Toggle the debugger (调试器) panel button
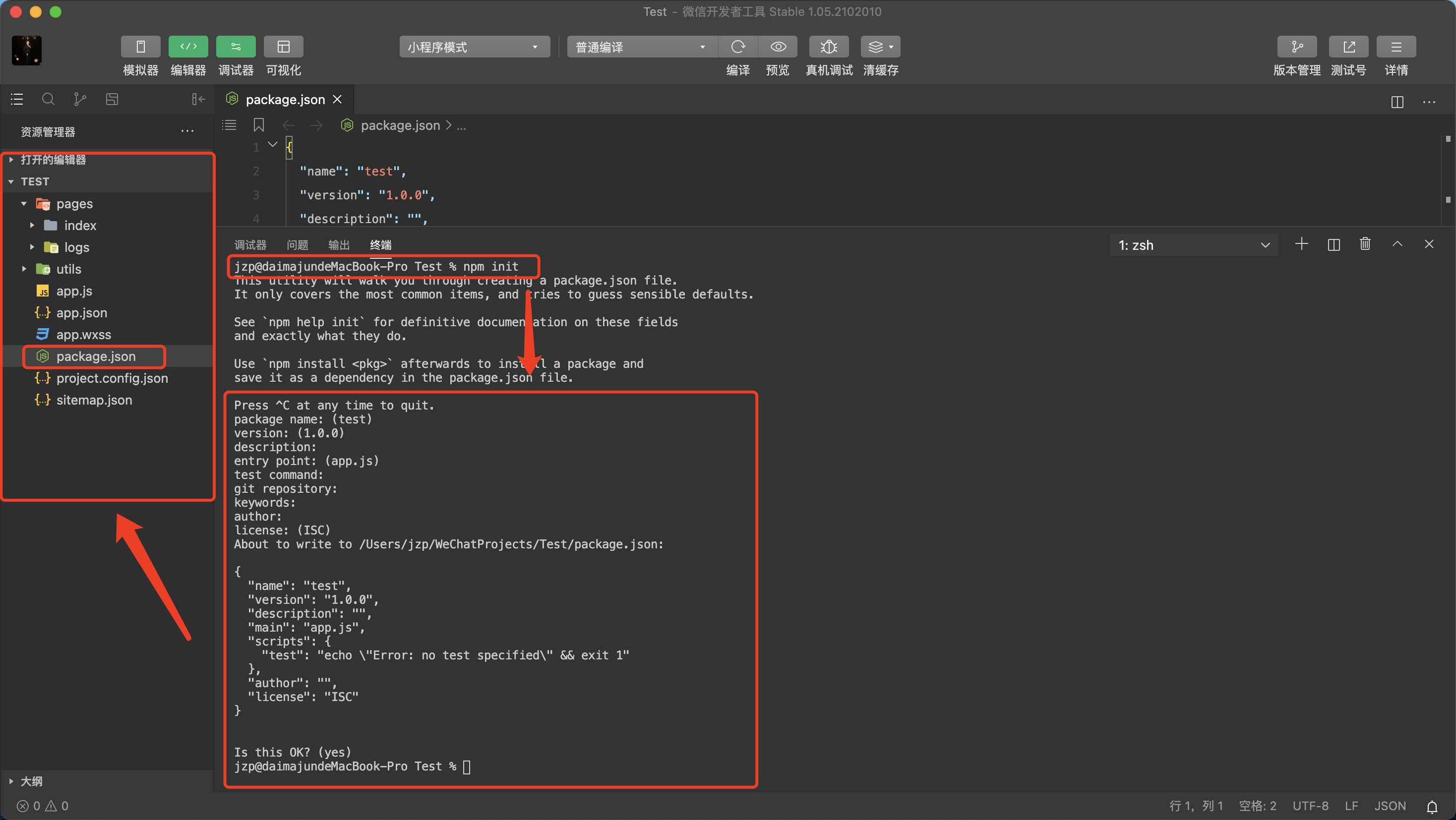This screenshot has width=1456, height=820. pyautogui.click(x=236, y=46)
